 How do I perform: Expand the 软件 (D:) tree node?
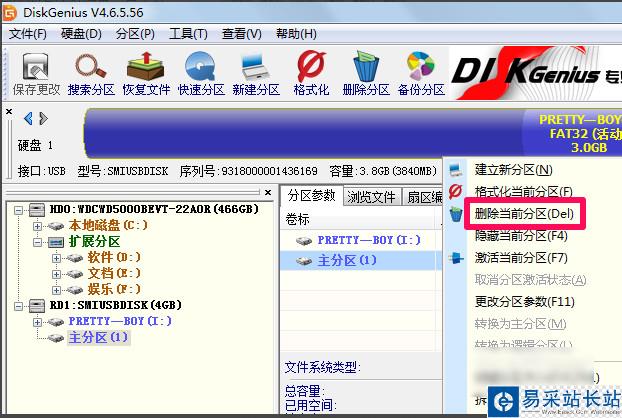(56, 258)
